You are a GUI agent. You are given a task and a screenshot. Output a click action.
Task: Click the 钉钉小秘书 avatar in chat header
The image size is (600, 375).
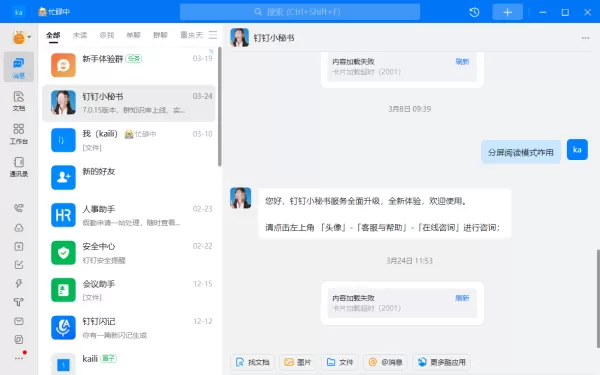pos(240,38)
